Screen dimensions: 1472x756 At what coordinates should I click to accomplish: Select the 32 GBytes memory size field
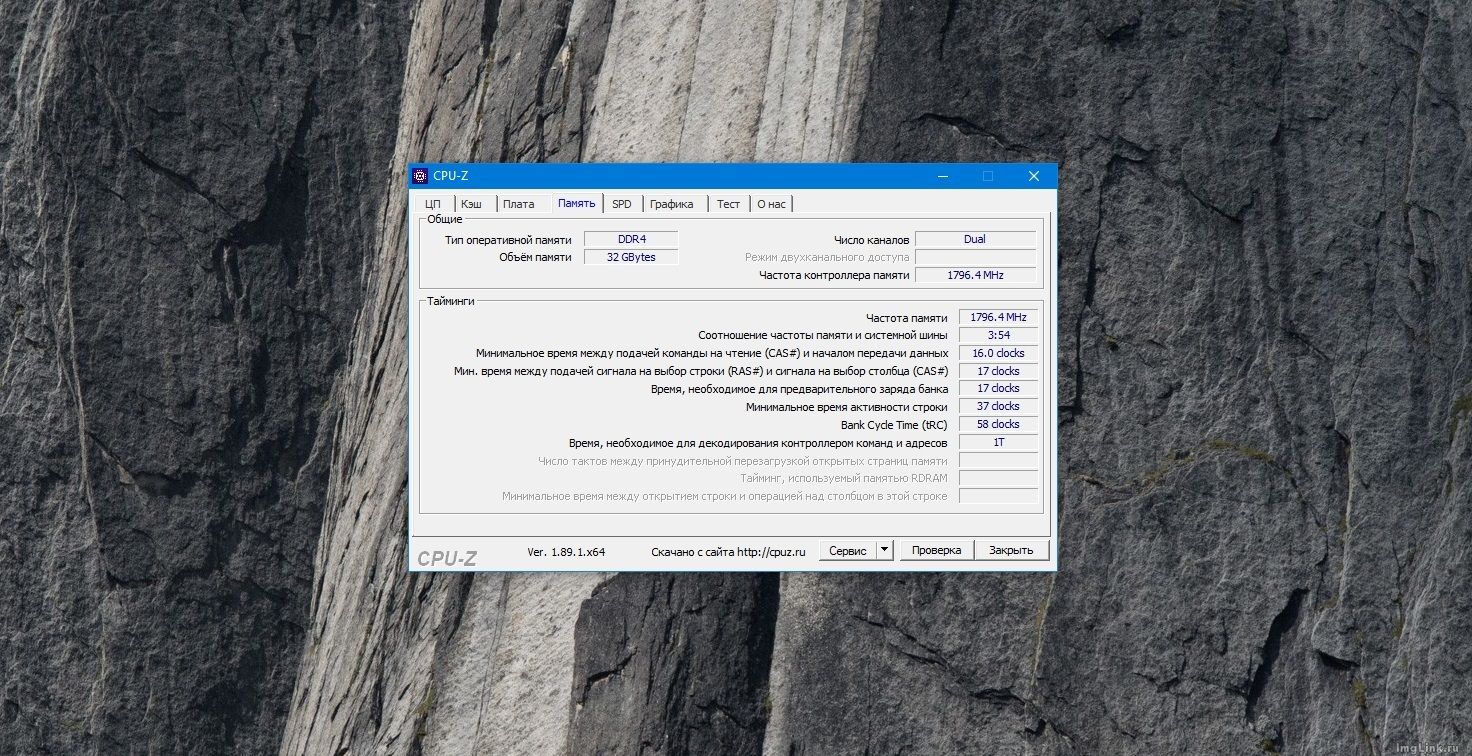631,257
